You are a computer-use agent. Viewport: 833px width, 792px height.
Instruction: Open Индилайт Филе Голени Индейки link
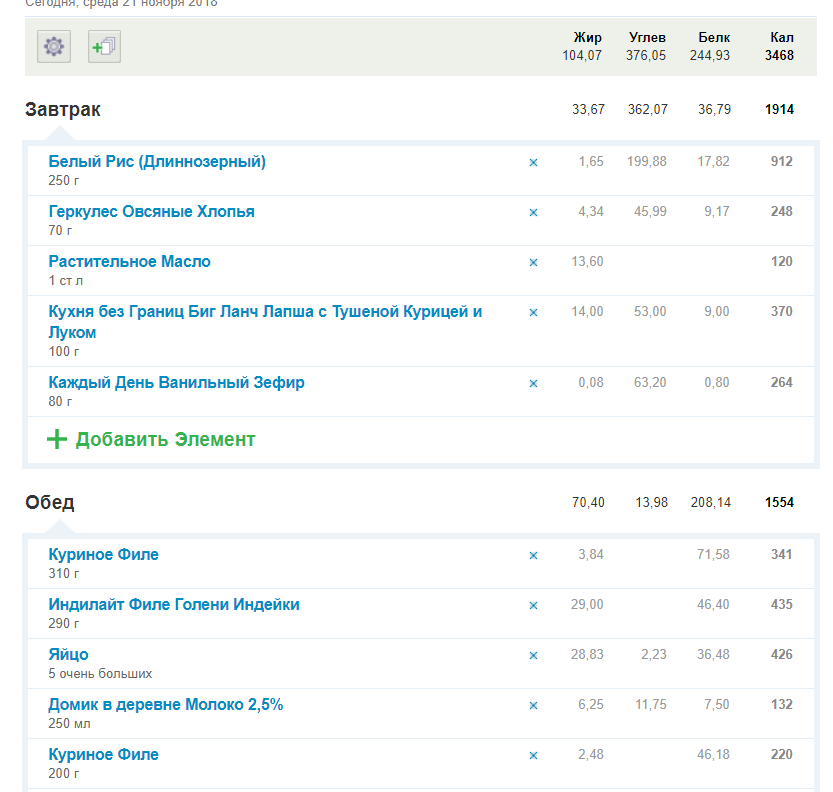coord(174,605)
